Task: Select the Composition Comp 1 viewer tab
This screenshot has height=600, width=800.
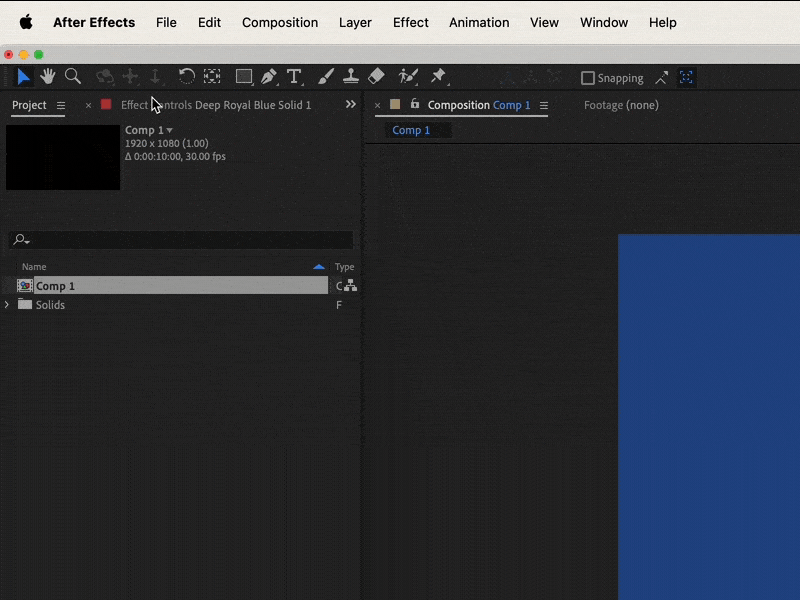Action: 479,105
